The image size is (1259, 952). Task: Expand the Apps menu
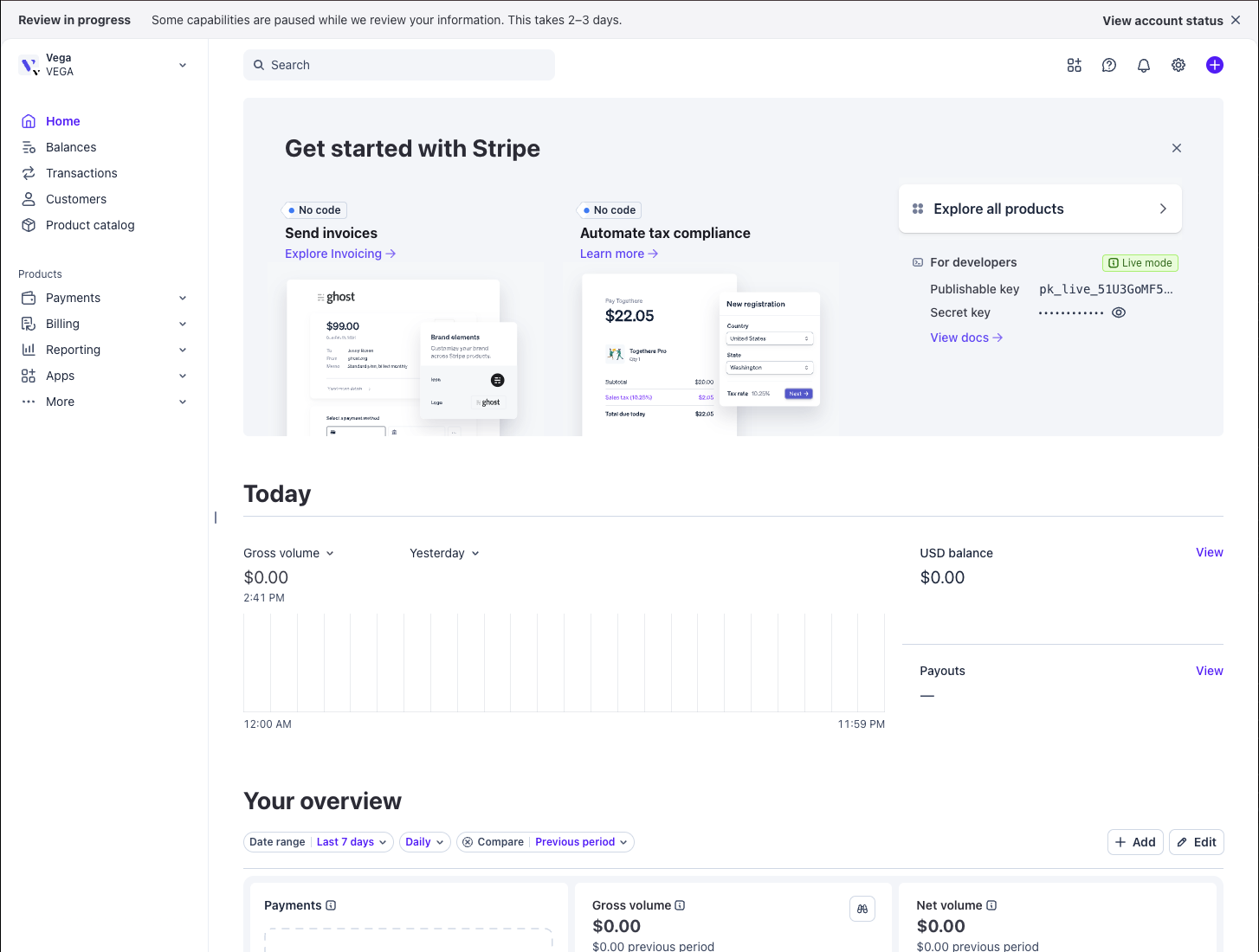(183, 376)
